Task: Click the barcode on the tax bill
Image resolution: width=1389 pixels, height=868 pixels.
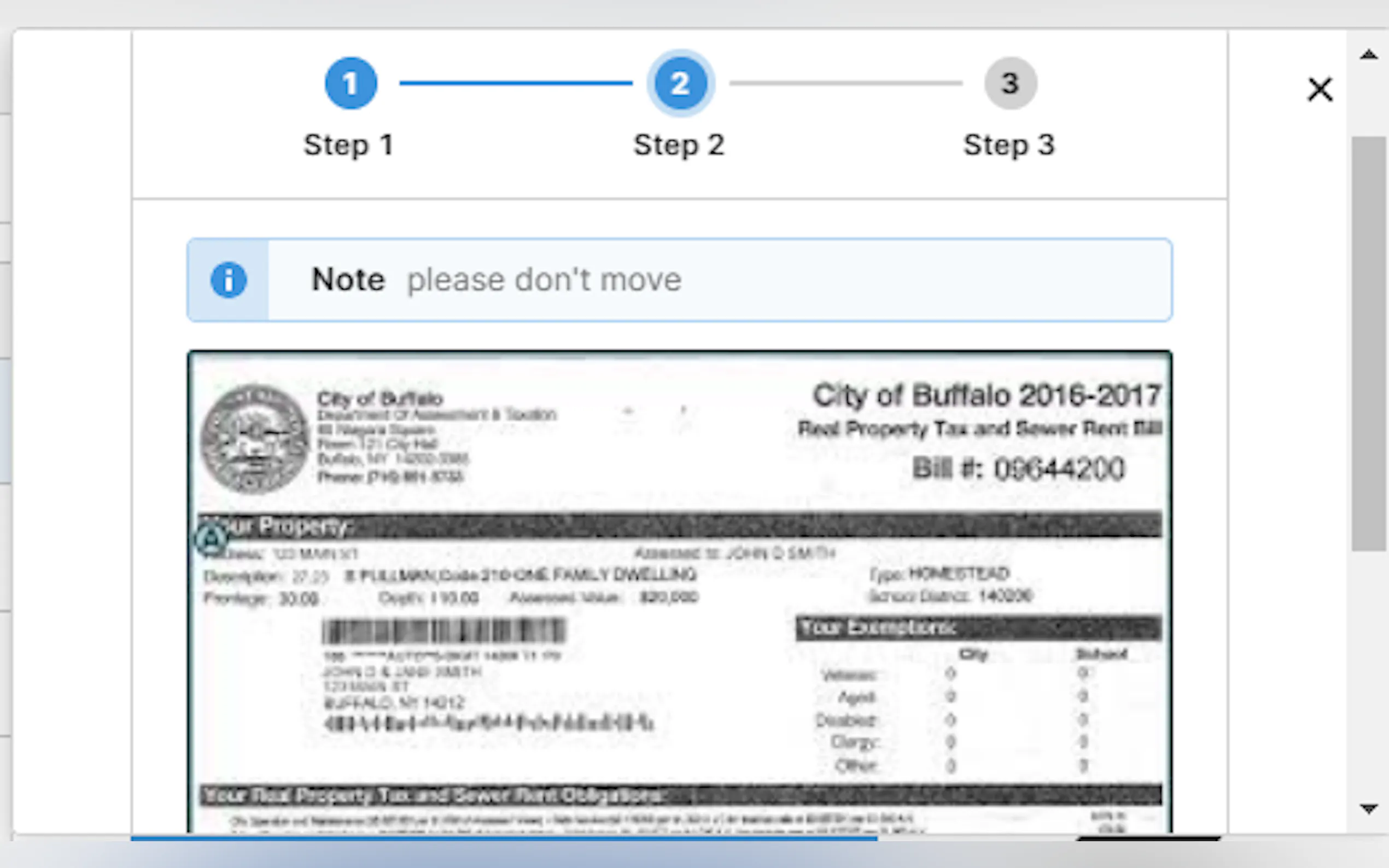Action: 443,631
